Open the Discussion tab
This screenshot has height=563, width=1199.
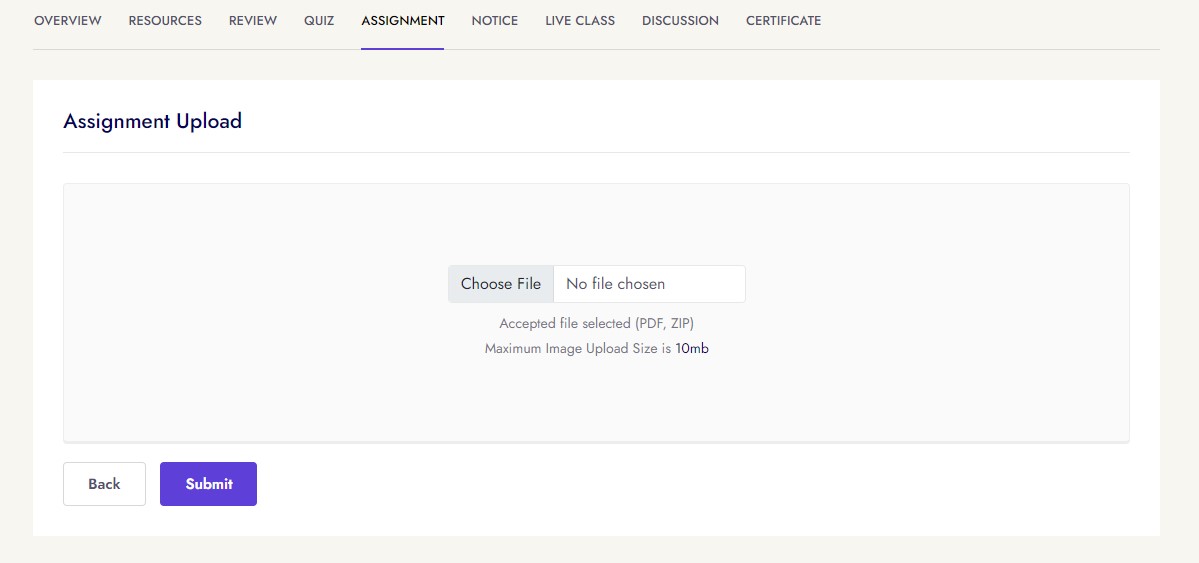pos(680,21)
